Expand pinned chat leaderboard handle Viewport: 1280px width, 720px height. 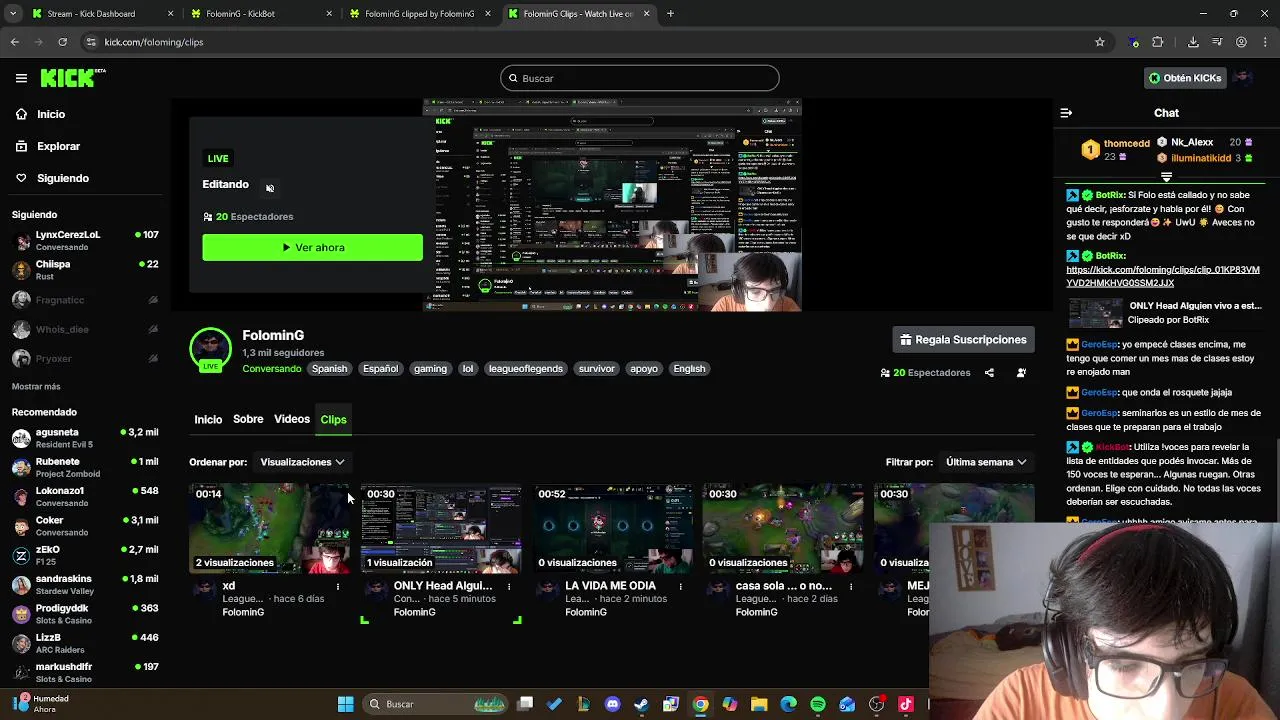pyautogui.click(x=1166, y=177)
